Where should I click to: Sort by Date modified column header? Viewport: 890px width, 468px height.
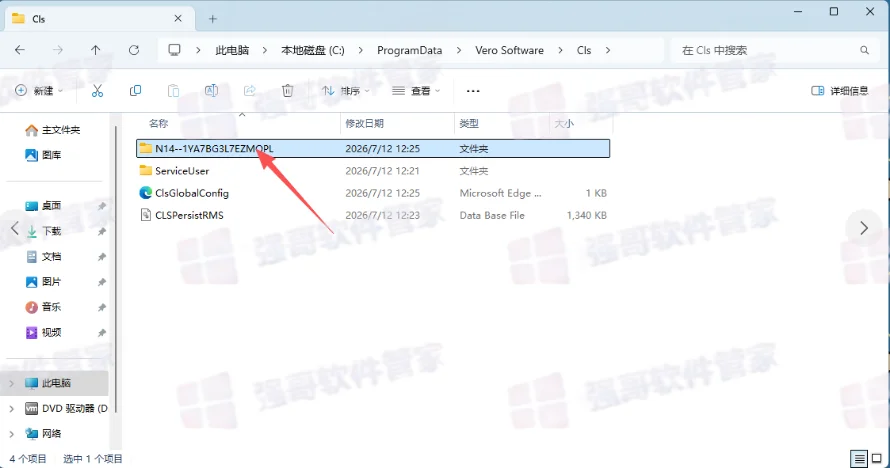[364, 124]
